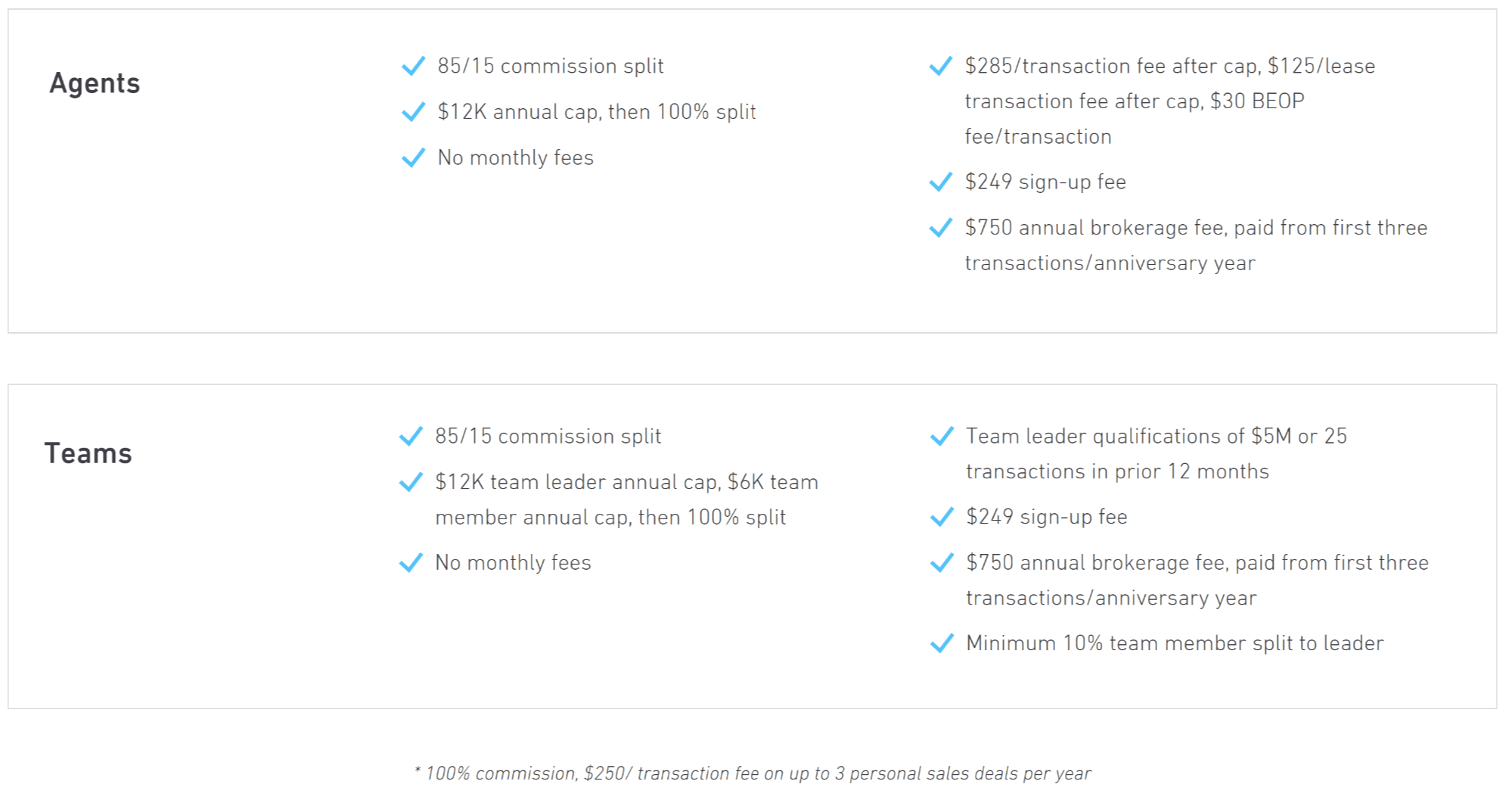Click checkmark next to $12K annual cap

[x=413, y=112]
